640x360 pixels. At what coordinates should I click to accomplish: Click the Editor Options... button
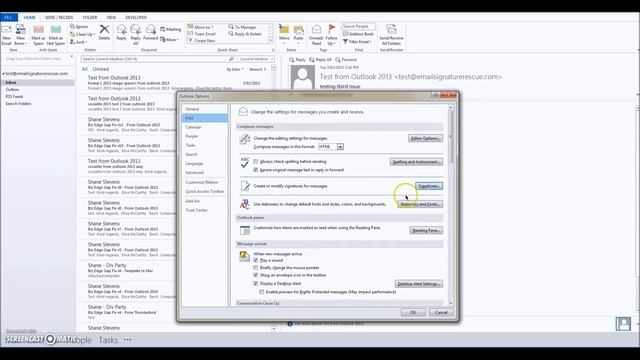[x=425, y=138]
